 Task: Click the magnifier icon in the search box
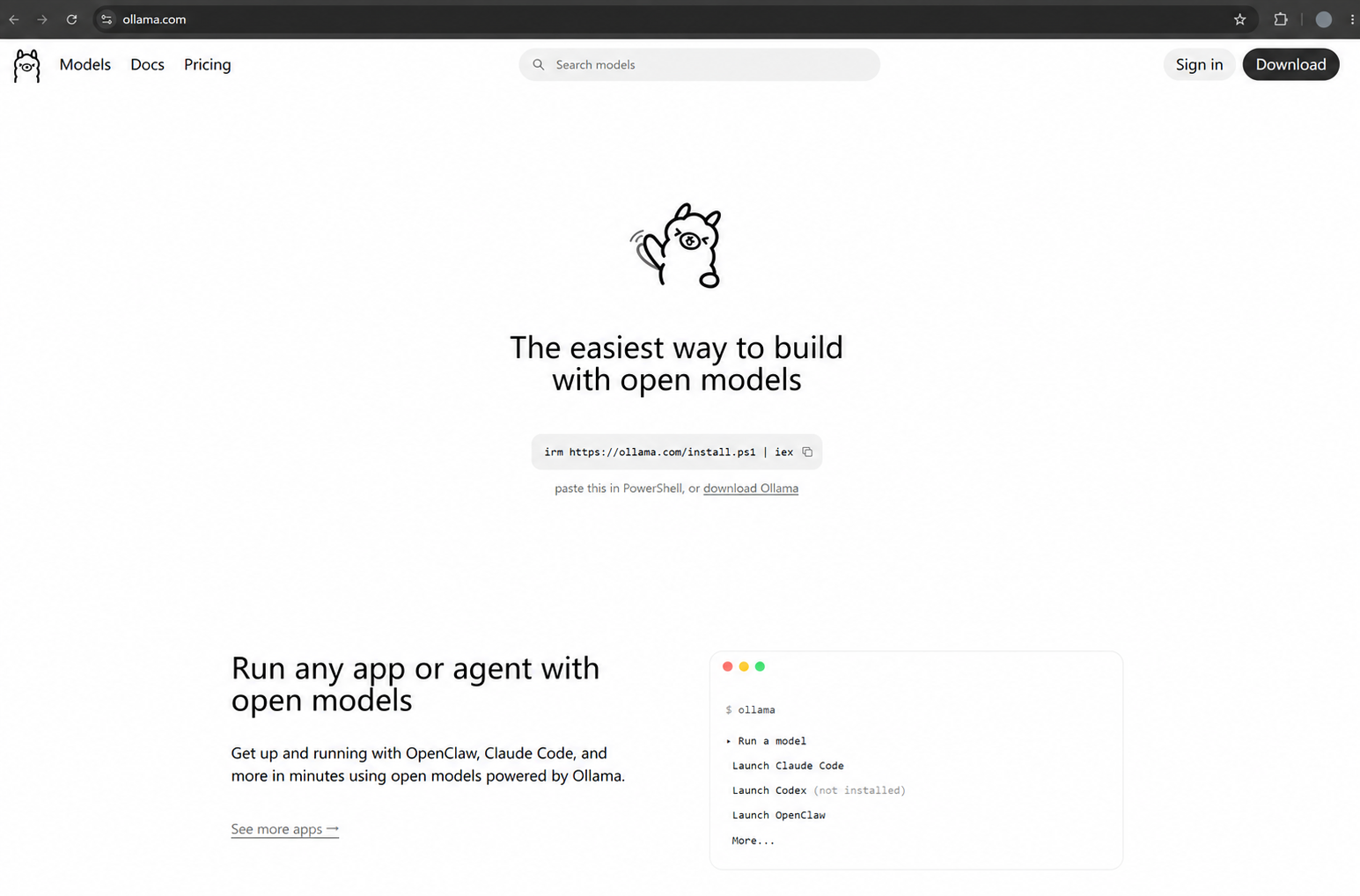[539, 64]
